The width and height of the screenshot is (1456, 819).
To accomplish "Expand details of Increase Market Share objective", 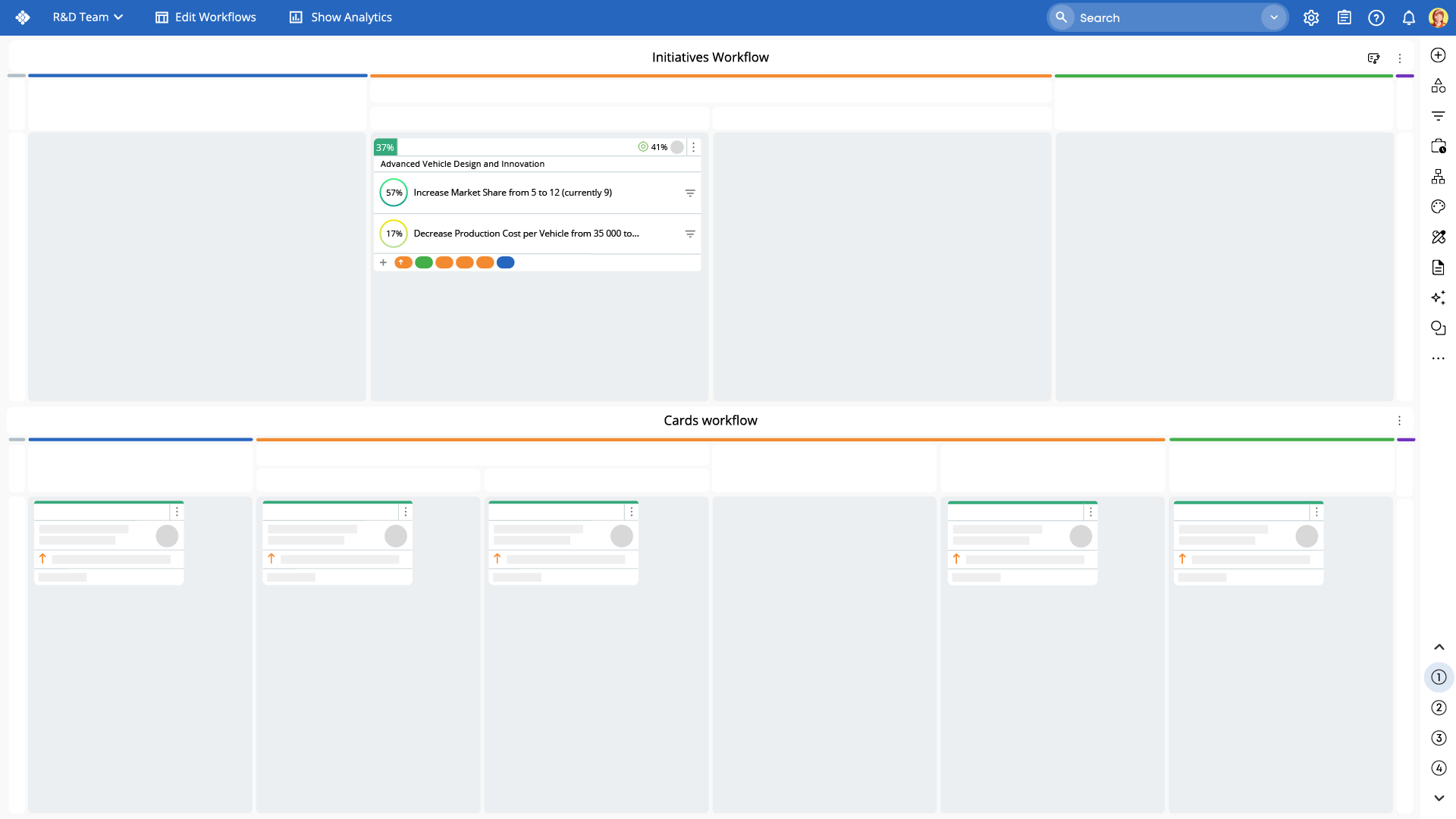I will [690, 193].
